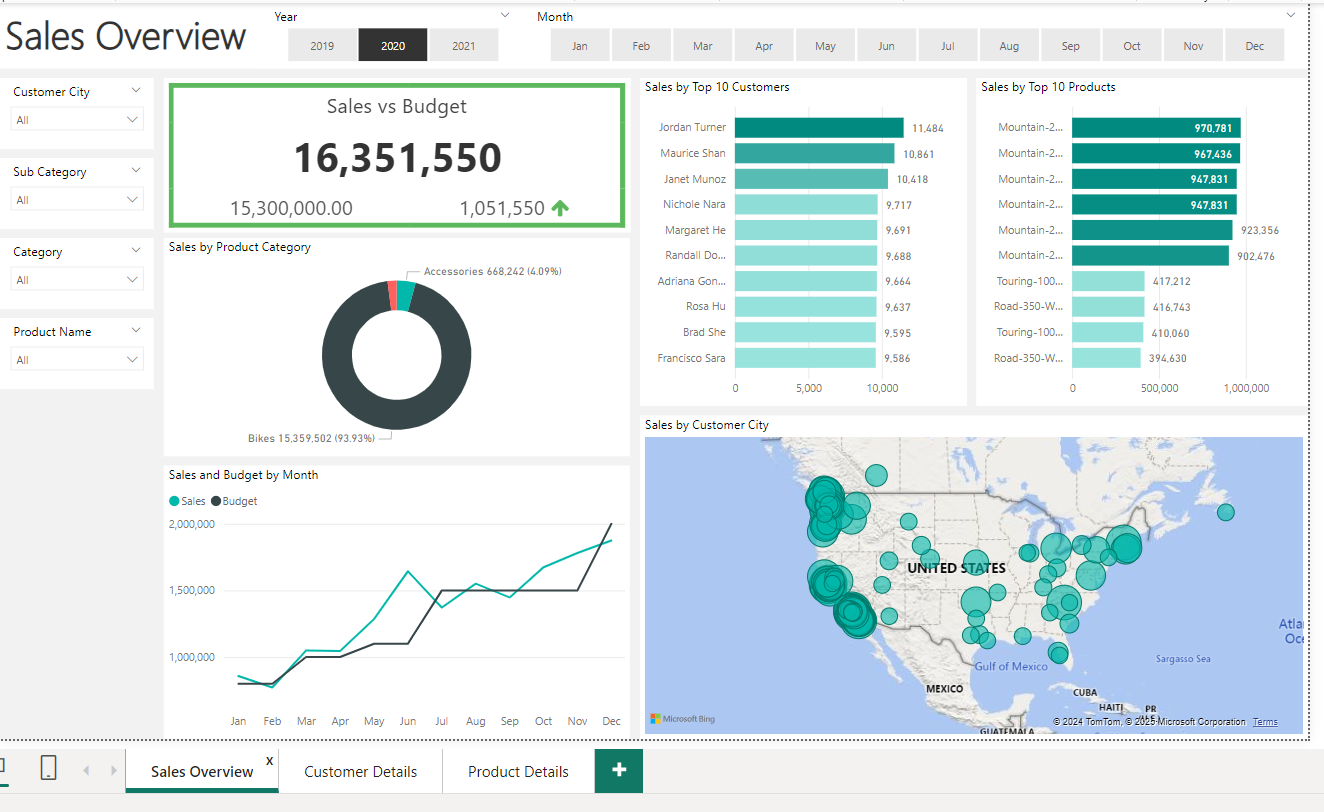Screen dimensions: 1324x812
Task: Open the map Terms link
Action: pyautogui.click(x=1265, y=722)
